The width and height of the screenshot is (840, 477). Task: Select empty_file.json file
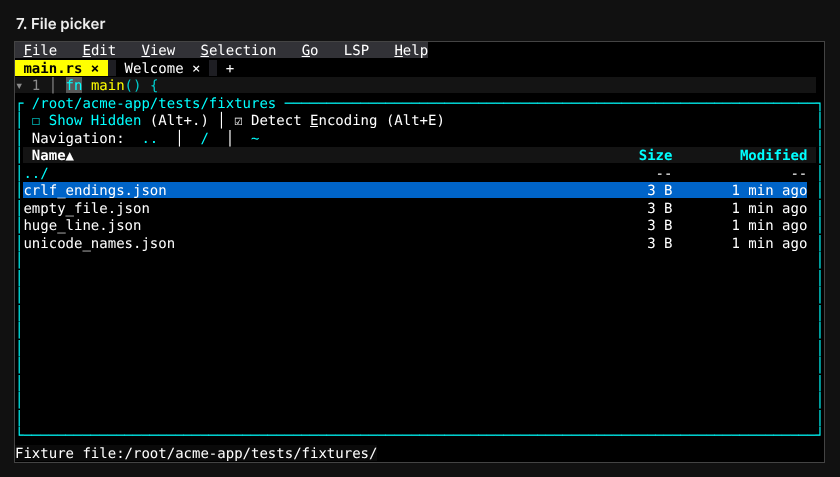(x=415, y=208)
